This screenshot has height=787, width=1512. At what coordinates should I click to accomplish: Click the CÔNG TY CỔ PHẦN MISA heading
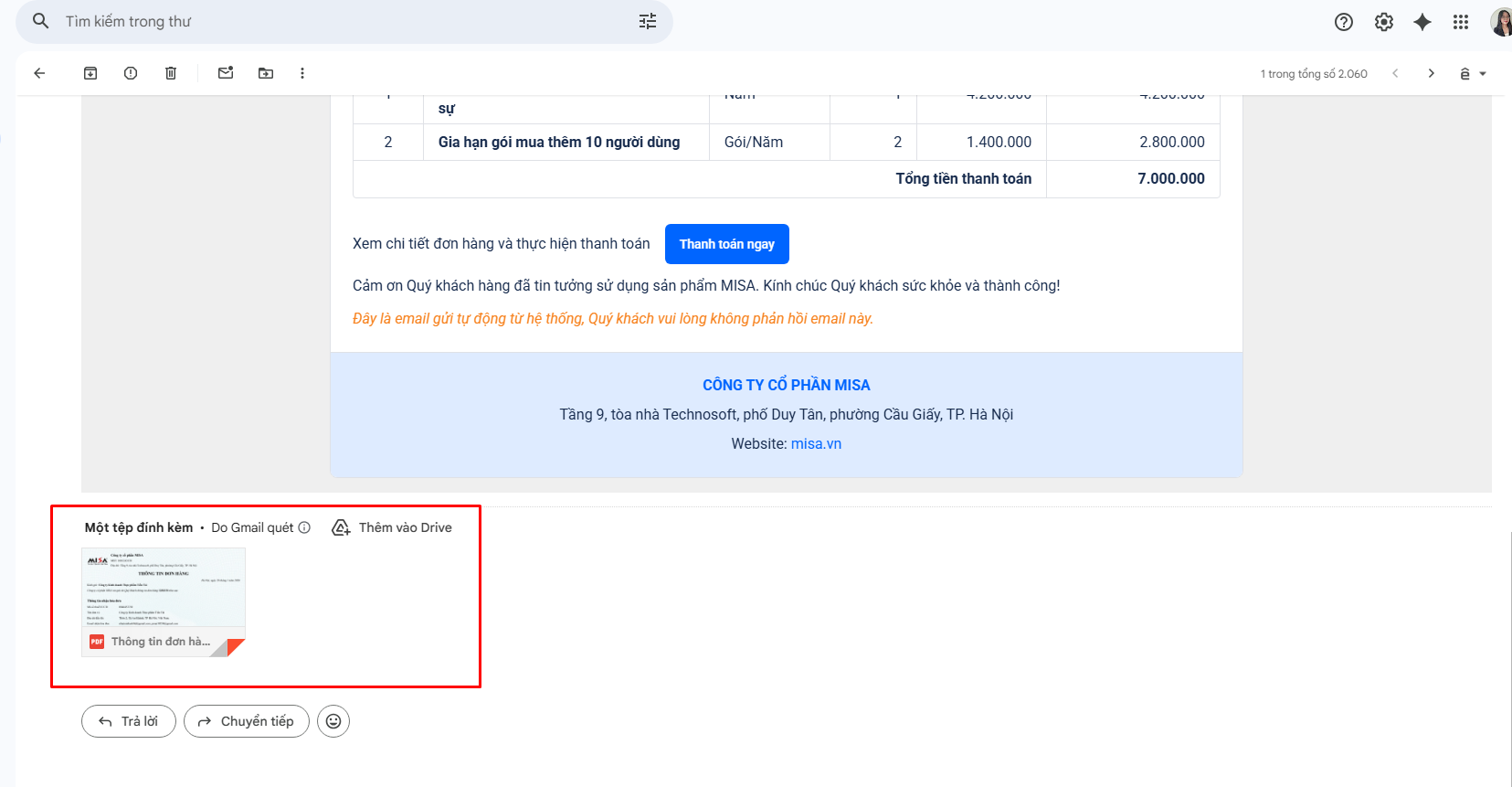[787, 386]
